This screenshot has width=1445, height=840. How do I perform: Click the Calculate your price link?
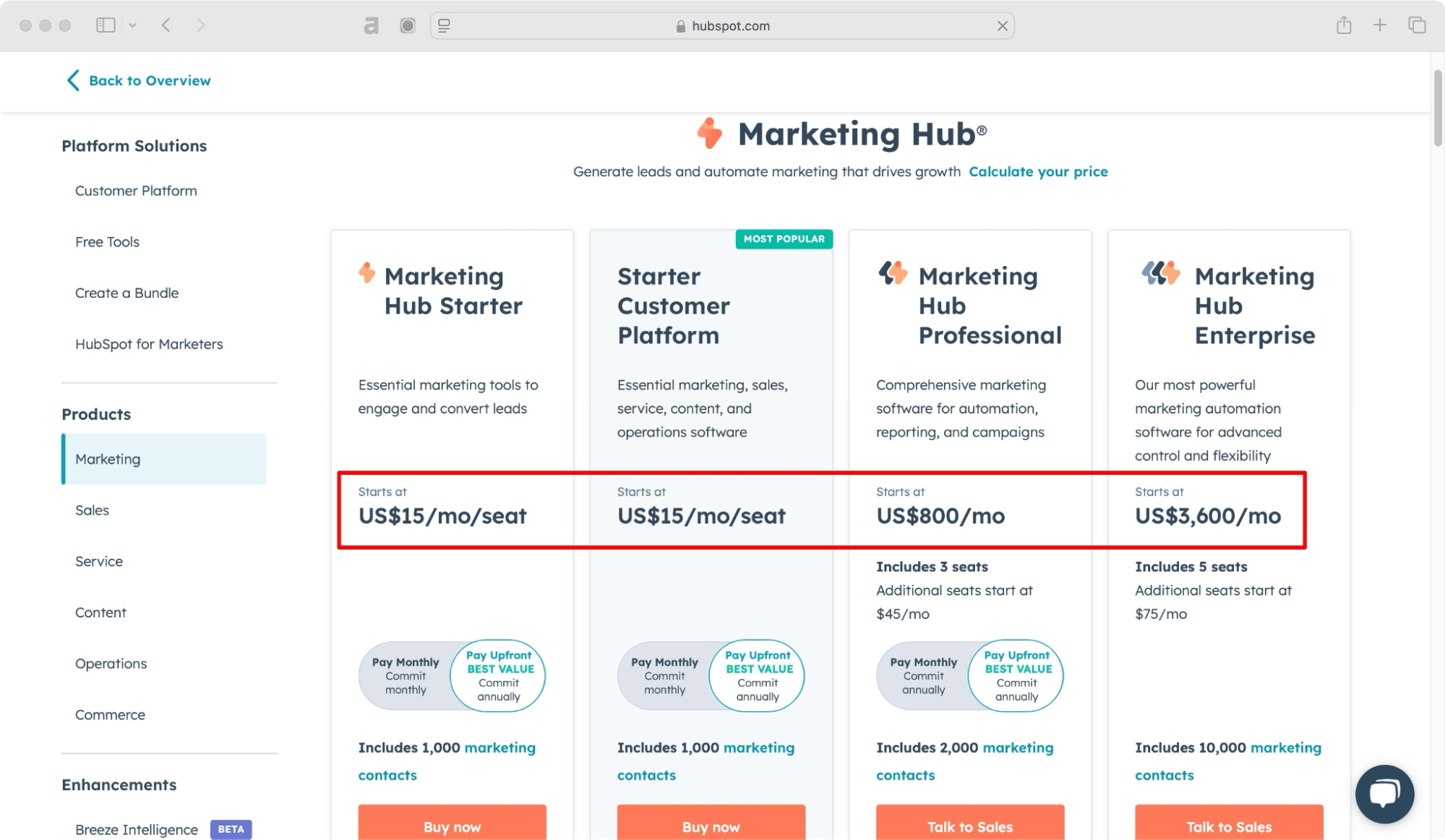click(1038, 171)
